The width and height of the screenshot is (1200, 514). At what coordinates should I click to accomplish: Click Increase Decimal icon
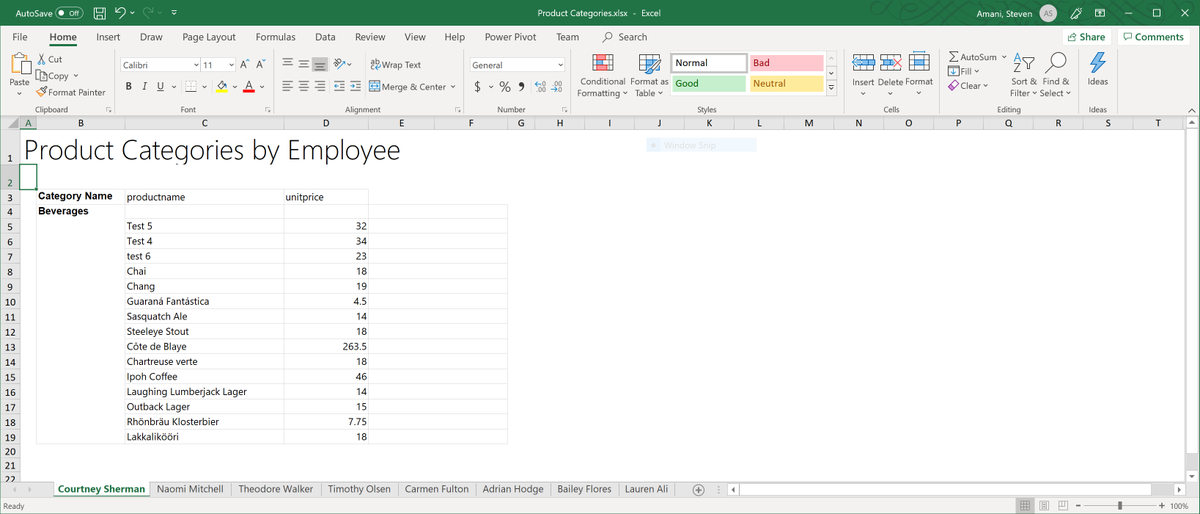point(541,87)
